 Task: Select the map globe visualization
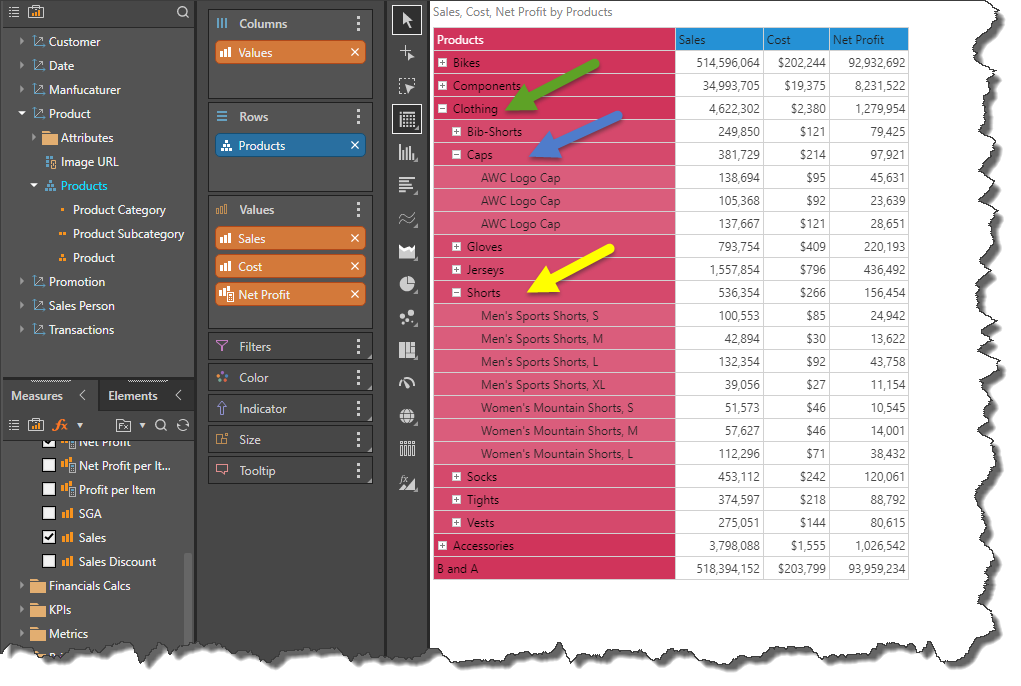pyautogui.click(x=406, y=415)
